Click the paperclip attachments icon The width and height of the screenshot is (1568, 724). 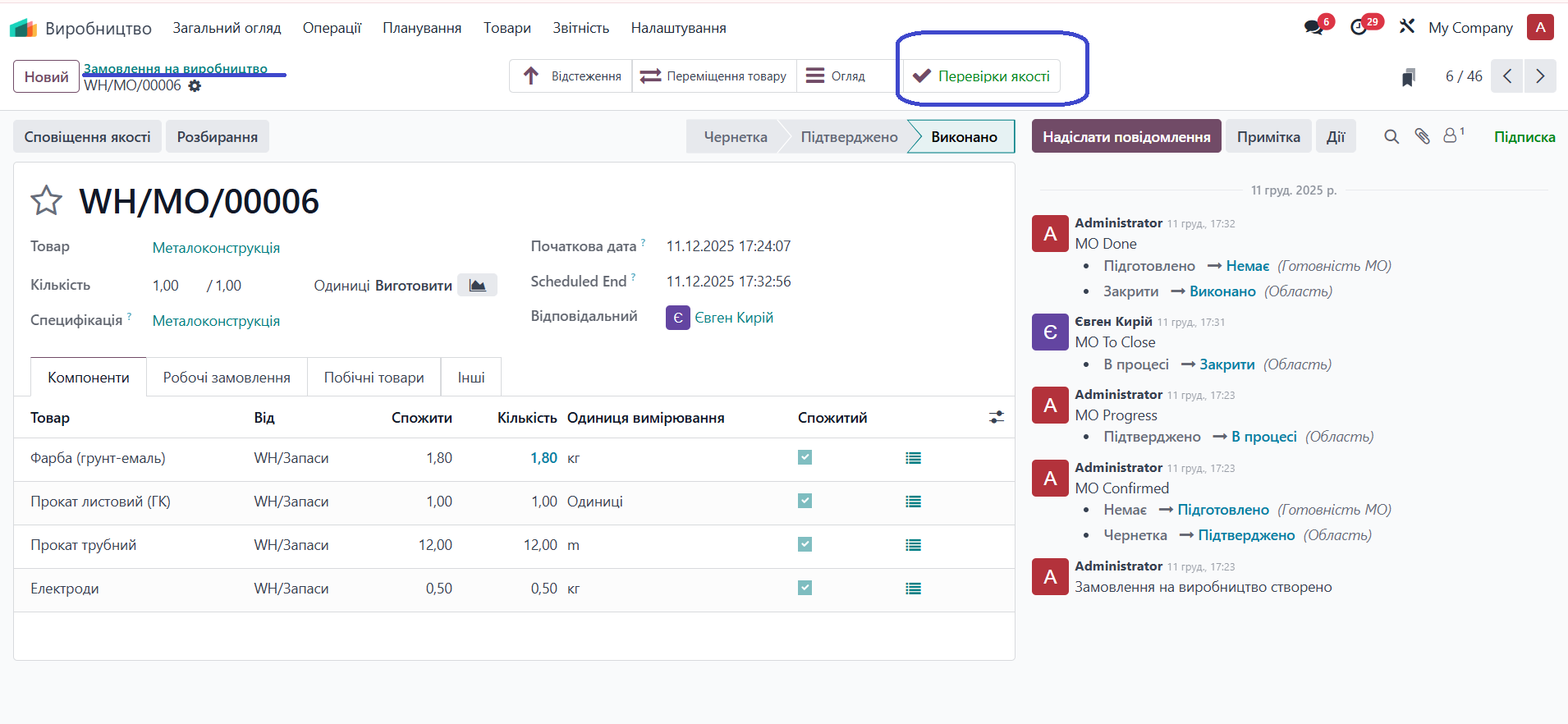1422,136
